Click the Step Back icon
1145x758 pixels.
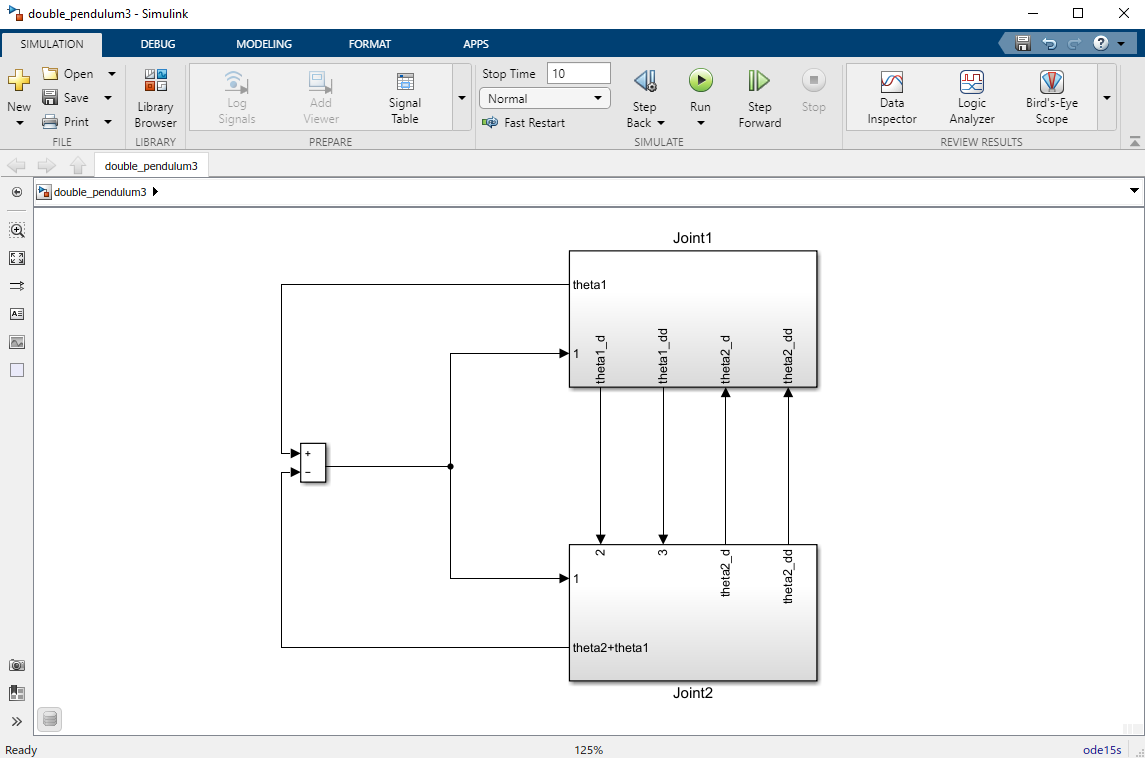click(645, 80)
